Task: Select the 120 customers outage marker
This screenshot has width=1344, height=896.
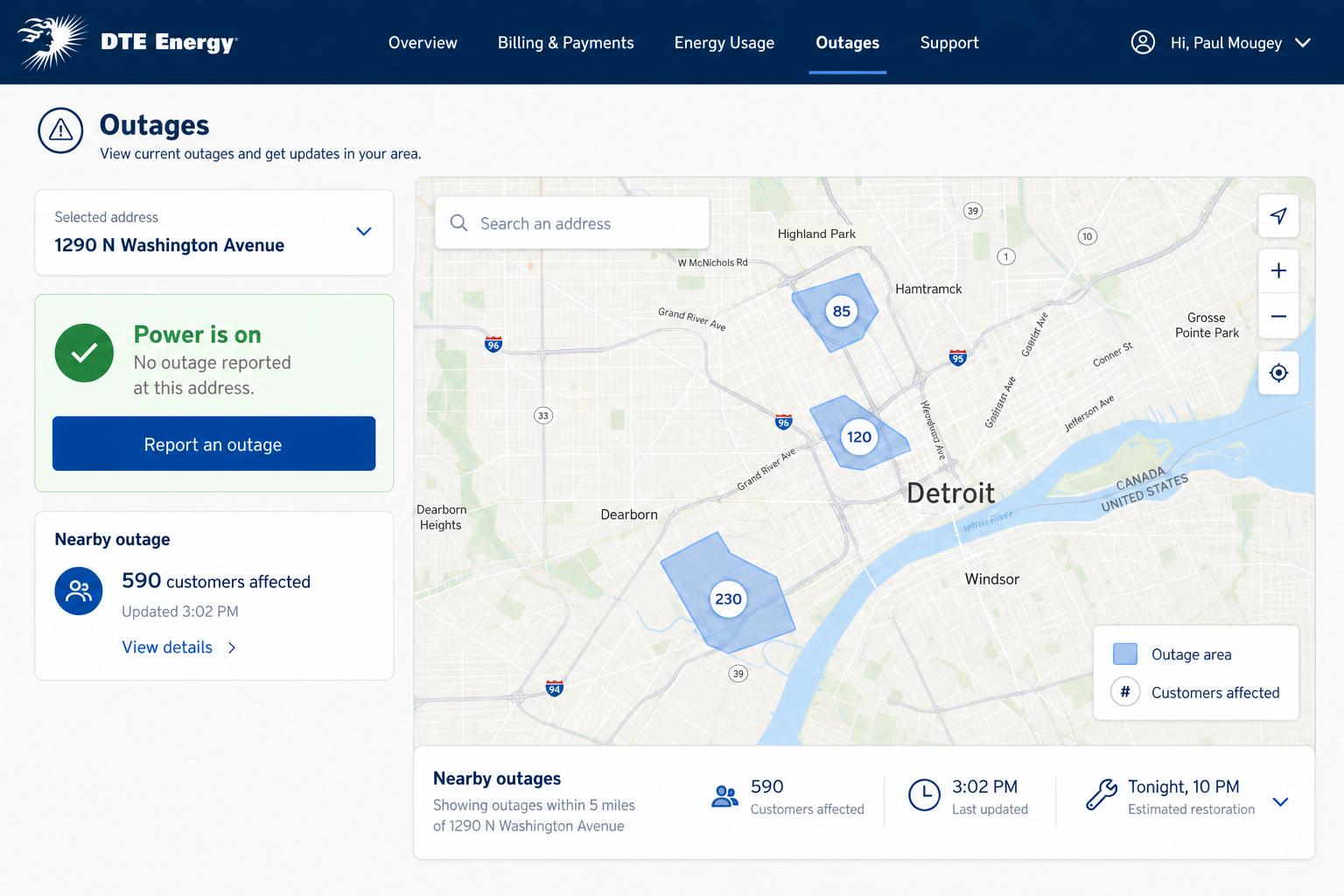Action: tap(859, 437)
